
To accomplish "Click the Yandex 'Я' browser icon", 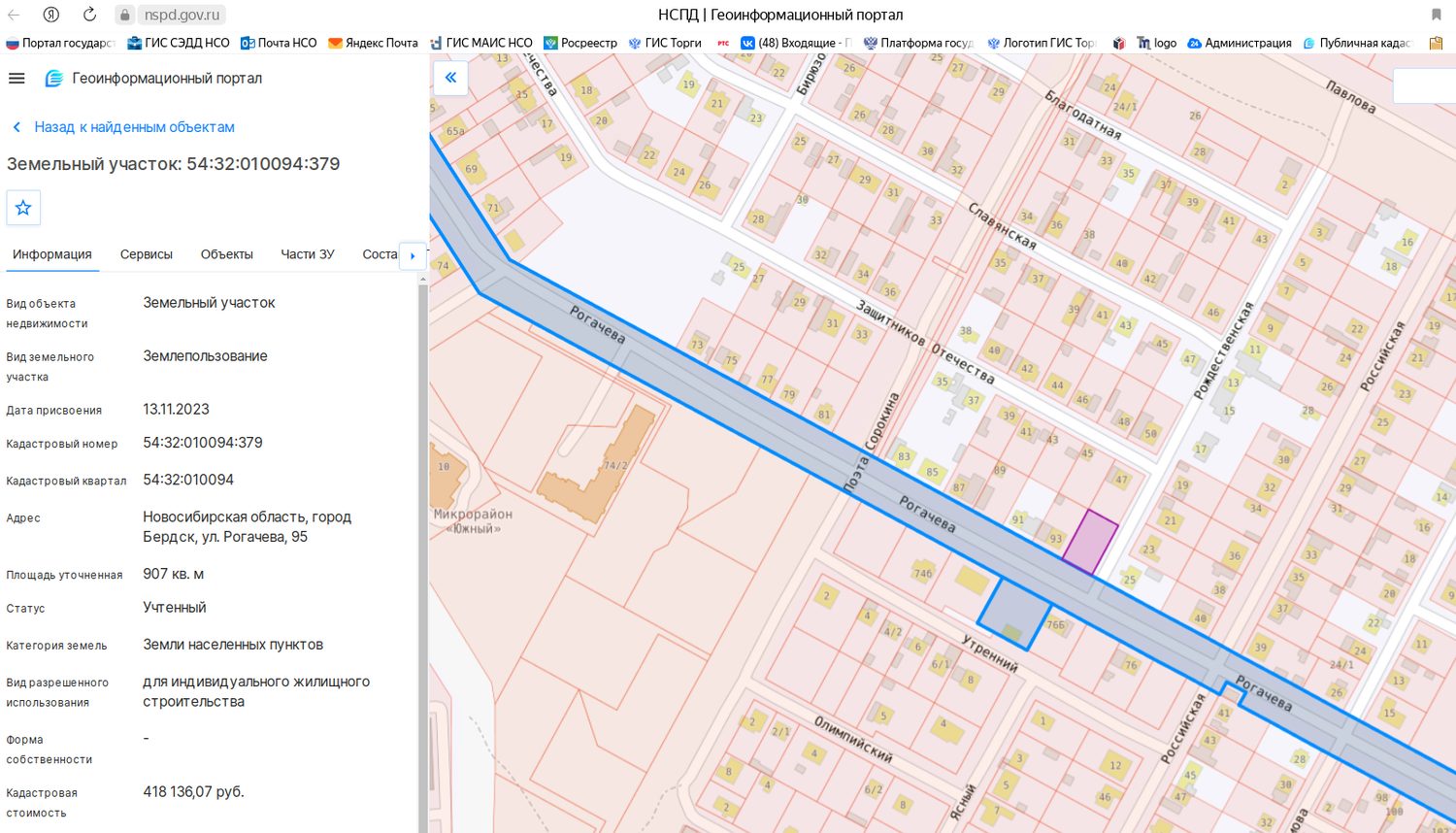I will pyautogui.click(x=51, y=15).
